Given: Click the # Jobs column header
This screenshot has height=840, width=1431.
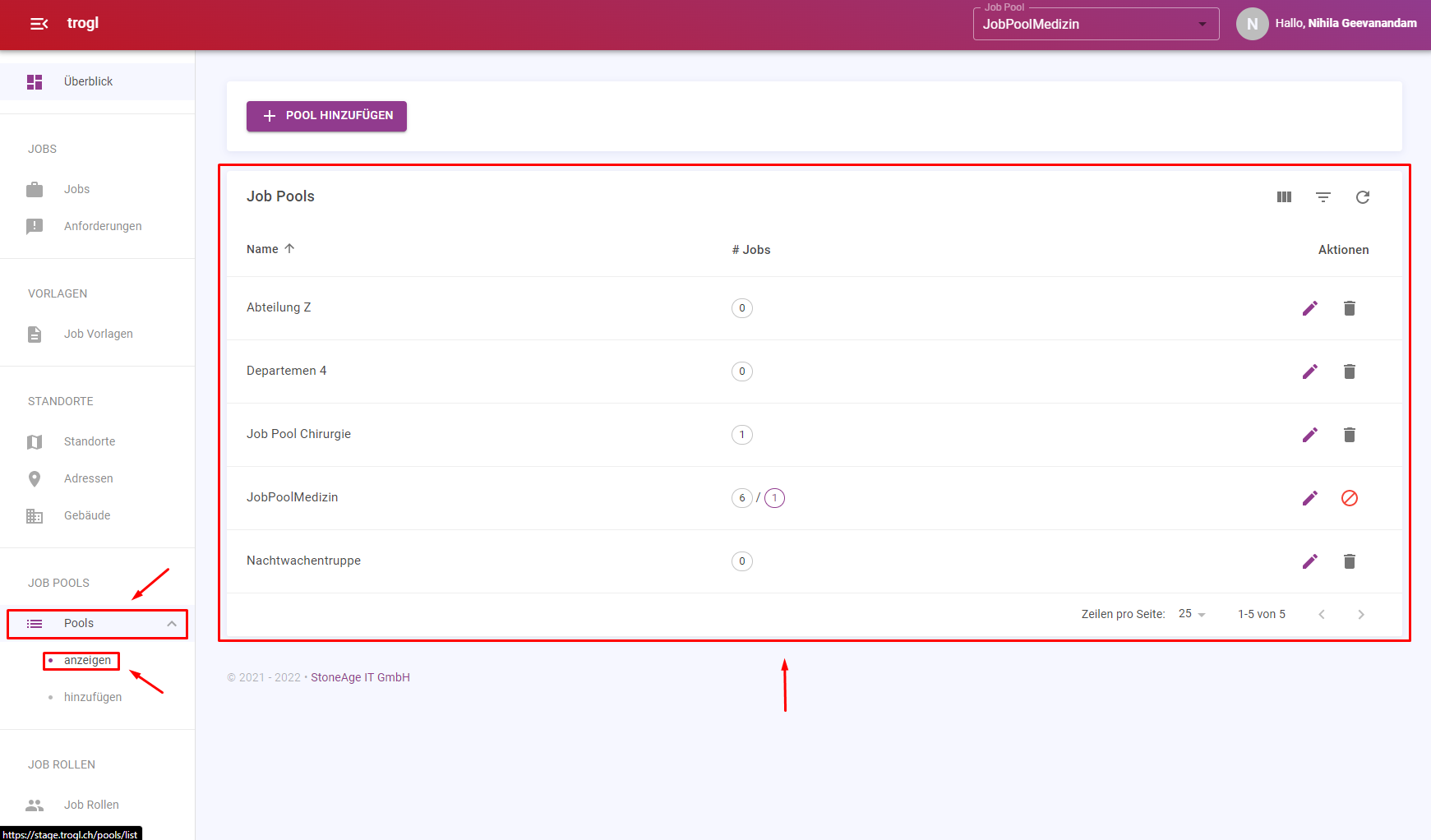Looking at the screenshot, I should (x=751, y=250).
